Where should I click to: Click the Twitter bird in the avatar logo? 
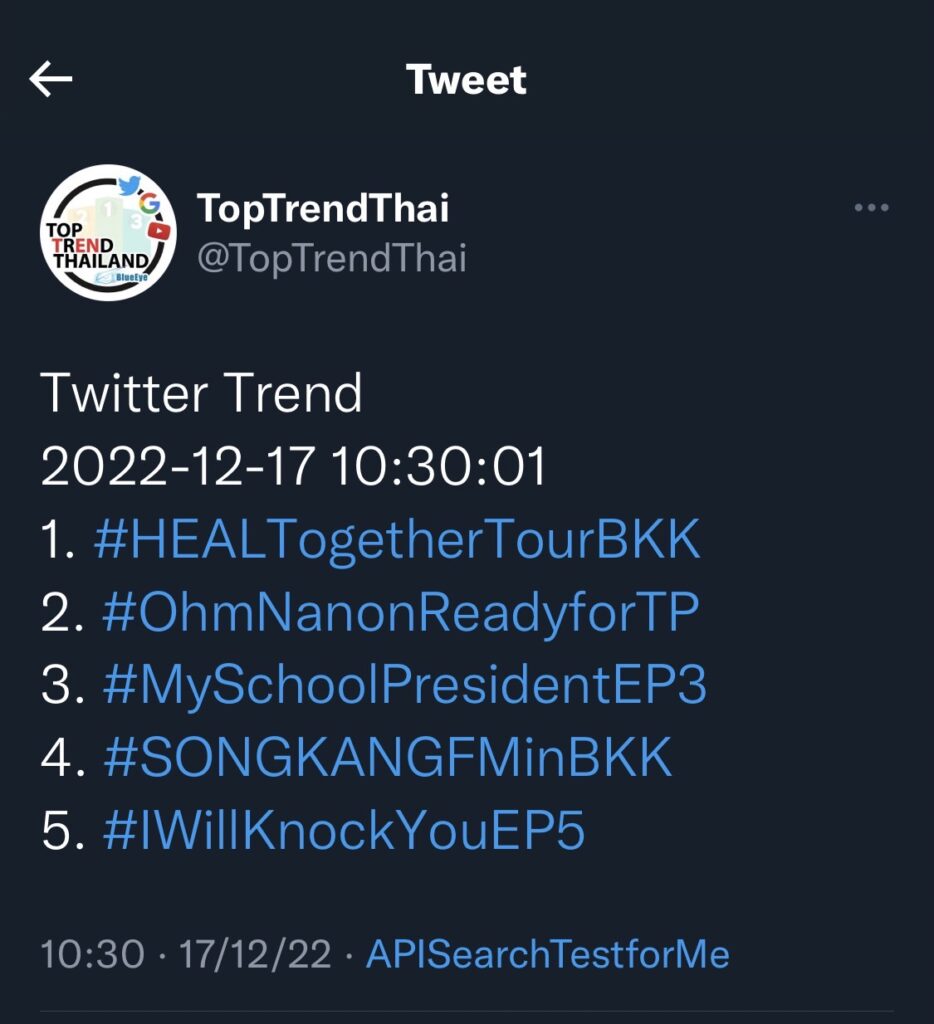click(129, 186)
